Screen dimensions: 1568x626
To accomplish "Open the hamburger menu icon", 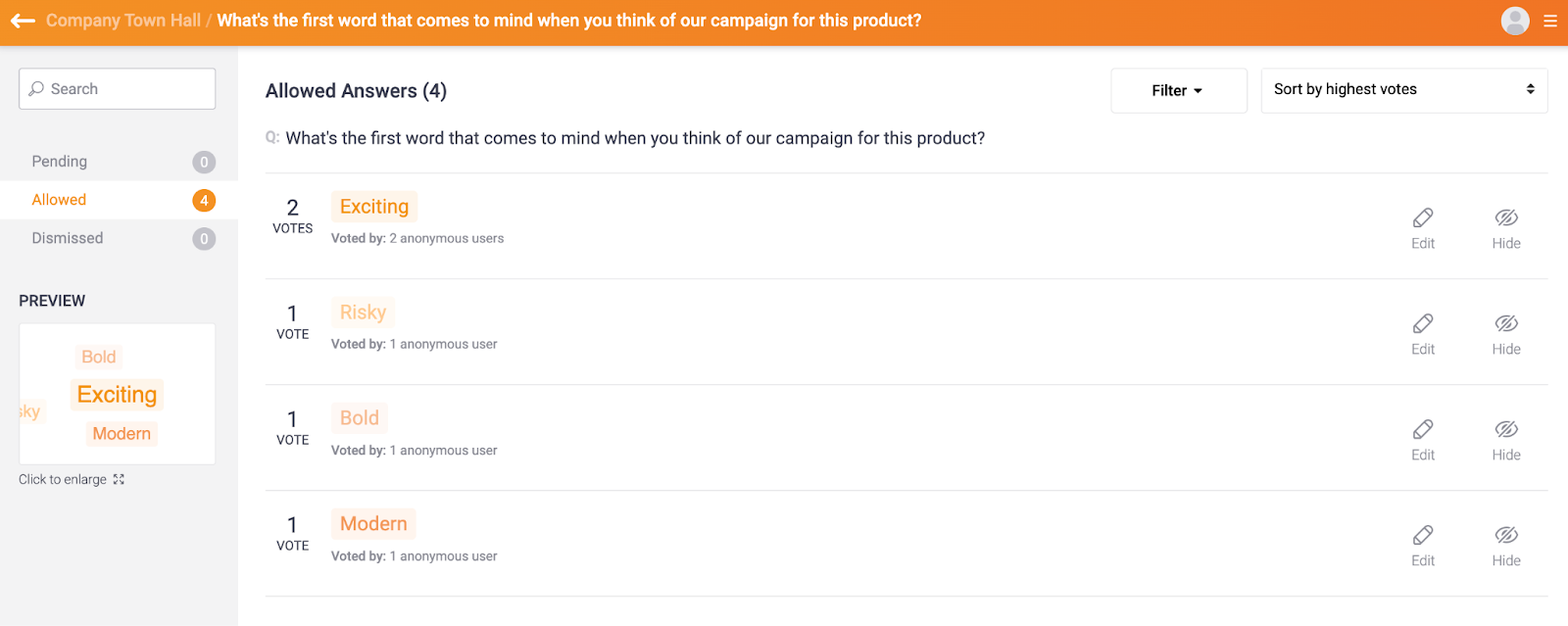I will 1550,21.
